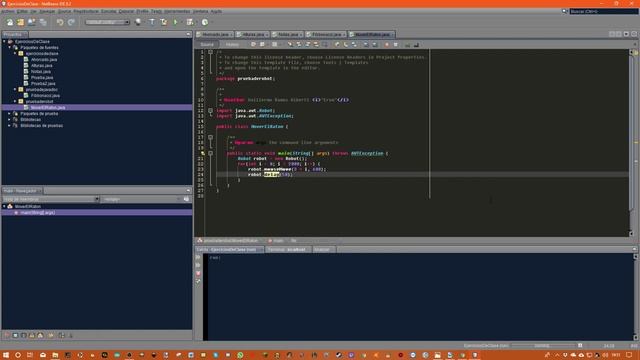Click the Open Project toolbar icon
This screenshot has width=640, height=360.
[x=31, y=22]
